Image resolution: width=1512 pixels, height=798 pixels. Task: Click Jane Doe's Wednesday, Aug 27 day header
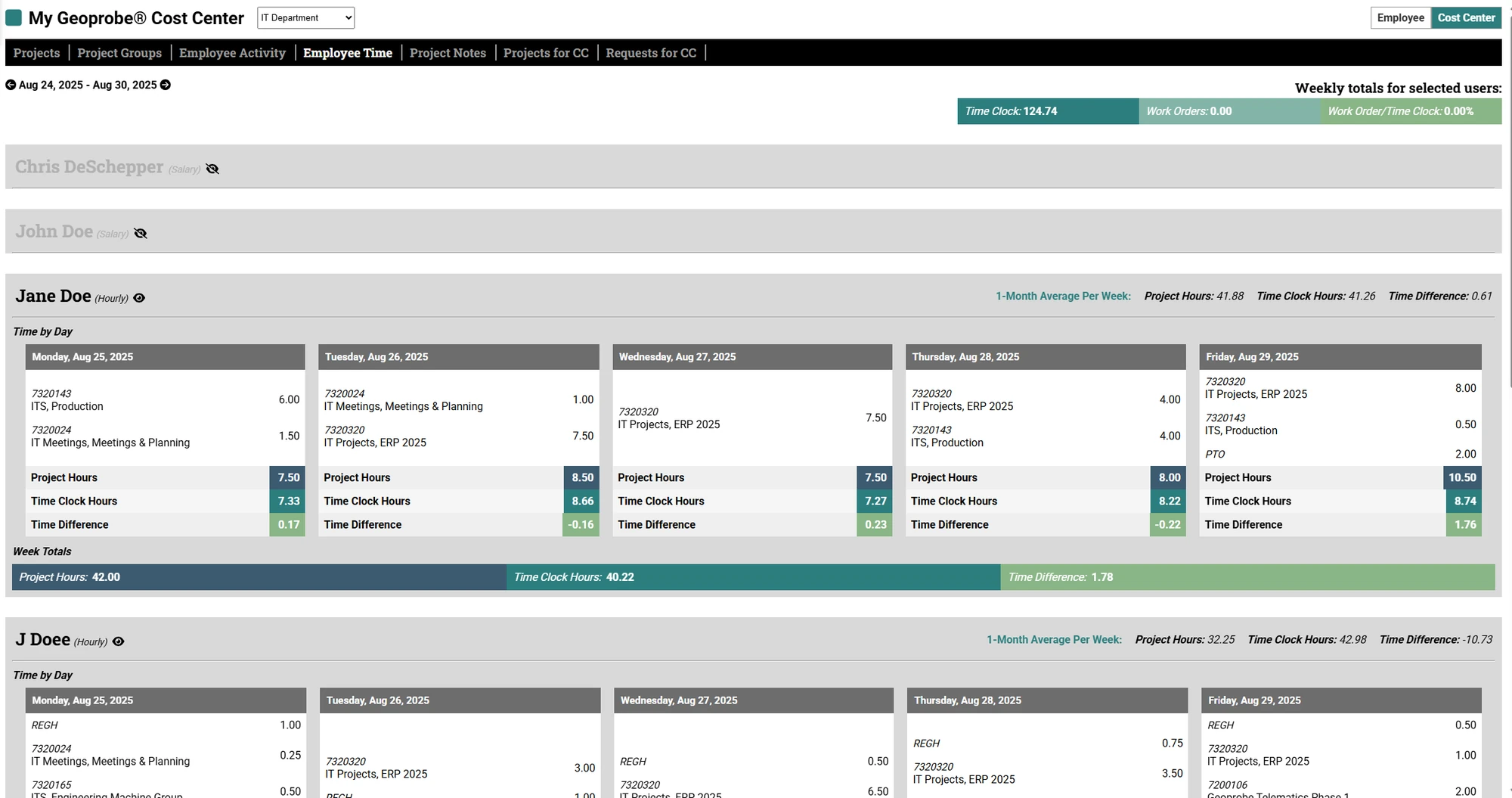[x=752, y=357]
